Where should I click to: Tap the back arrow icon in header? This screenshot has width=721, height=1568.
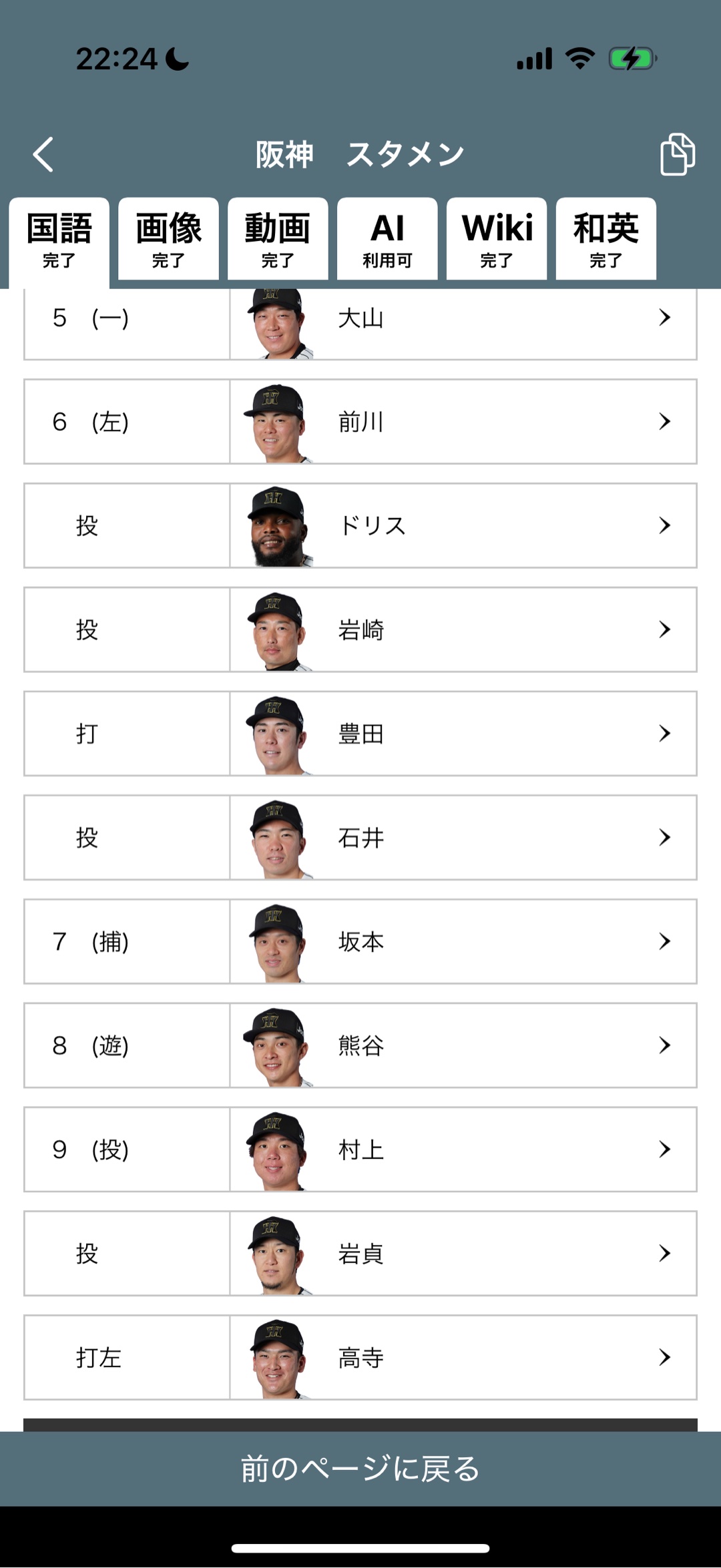[x=43, y=155]
